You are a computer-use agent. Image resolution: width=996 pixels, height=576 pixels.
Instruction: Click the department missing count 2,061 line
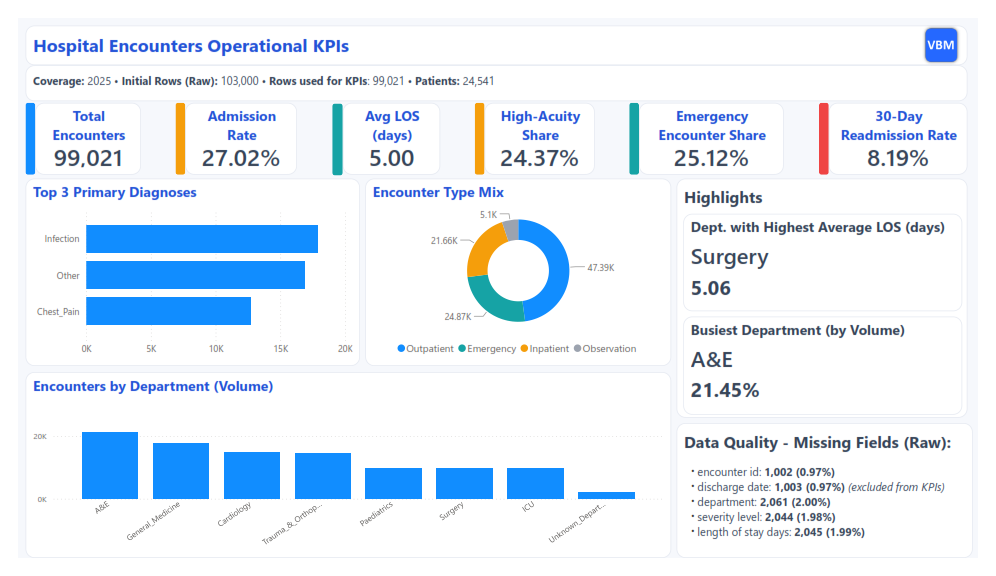pyautogui.click(x=764, y=502)
